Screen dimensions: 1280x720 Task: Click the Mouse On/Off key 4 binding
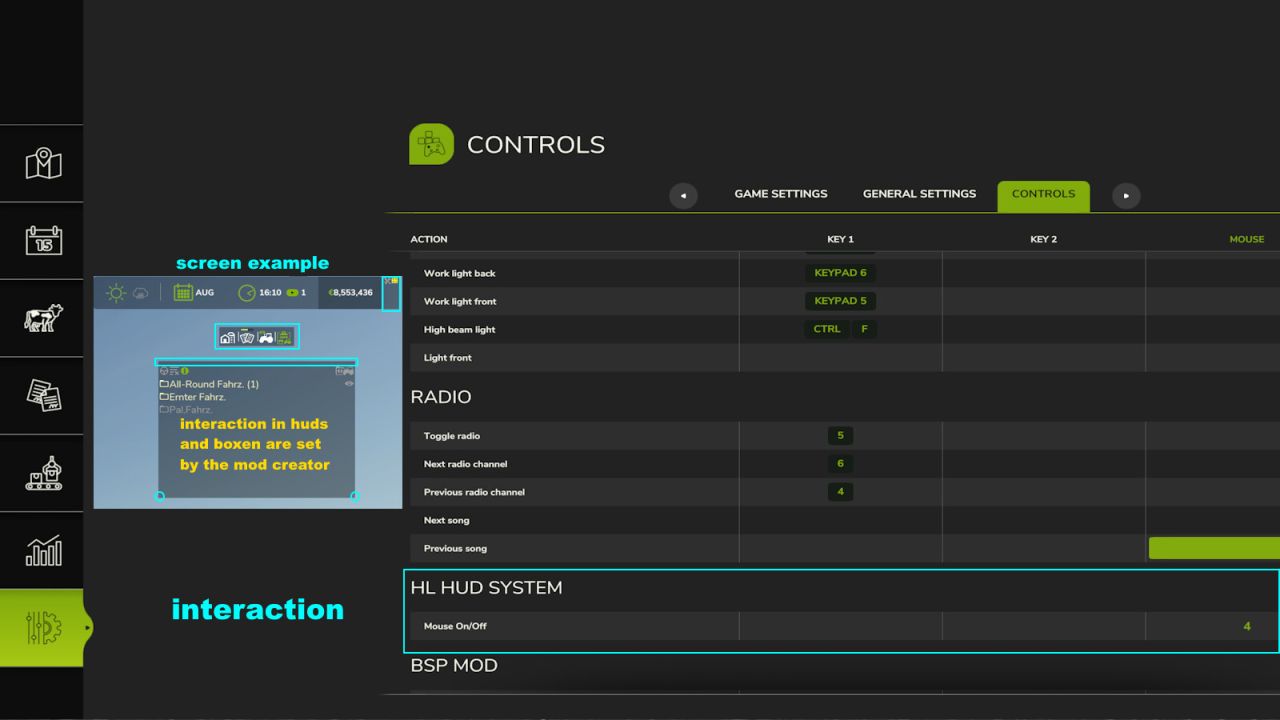point(1246,625)
